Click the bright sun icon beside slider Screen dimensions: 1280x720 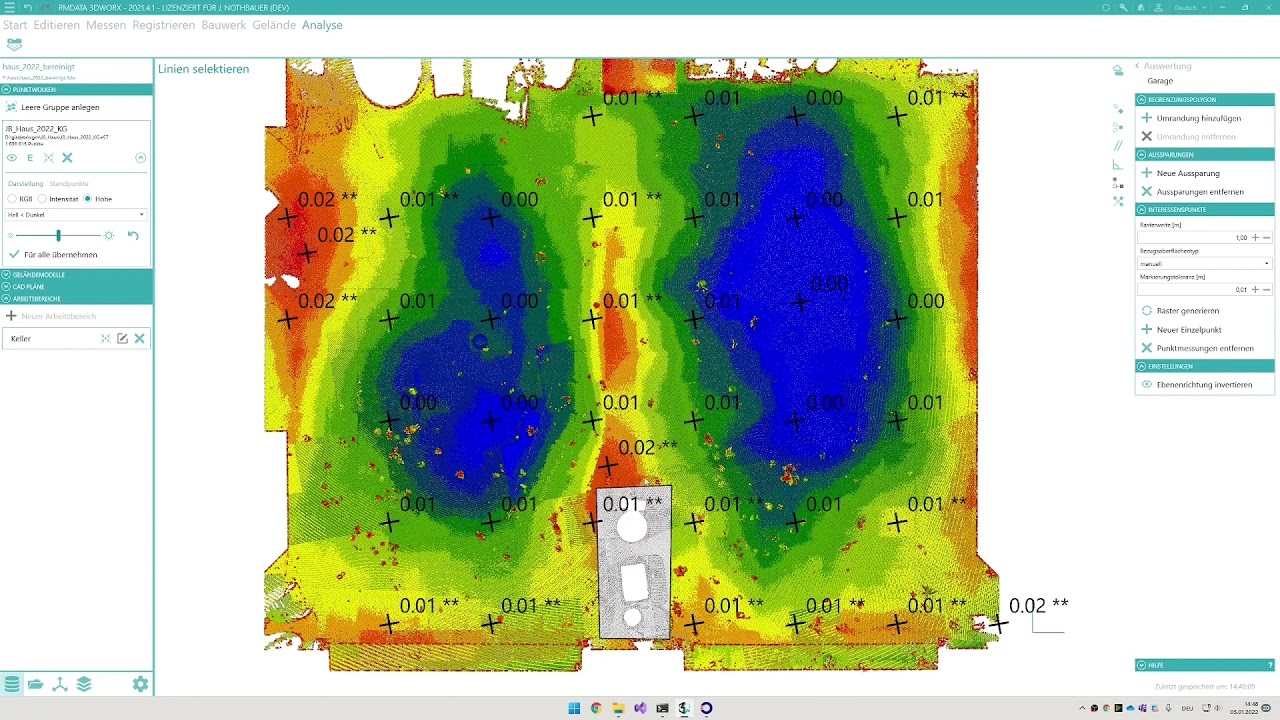109,236
